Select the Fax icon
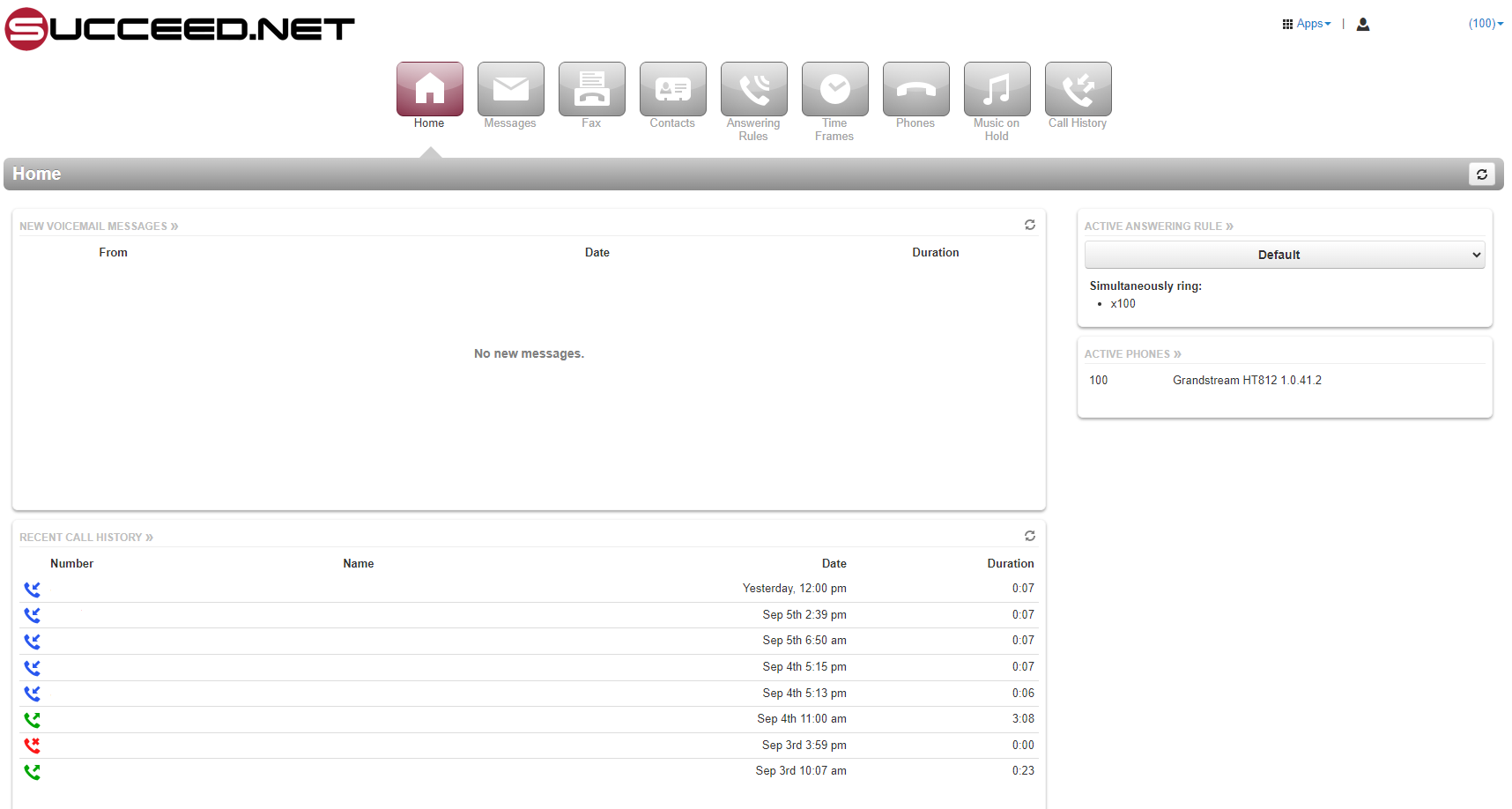Image resolution: width=1512 pixels, height=809 pixels. tap(591, 95)
